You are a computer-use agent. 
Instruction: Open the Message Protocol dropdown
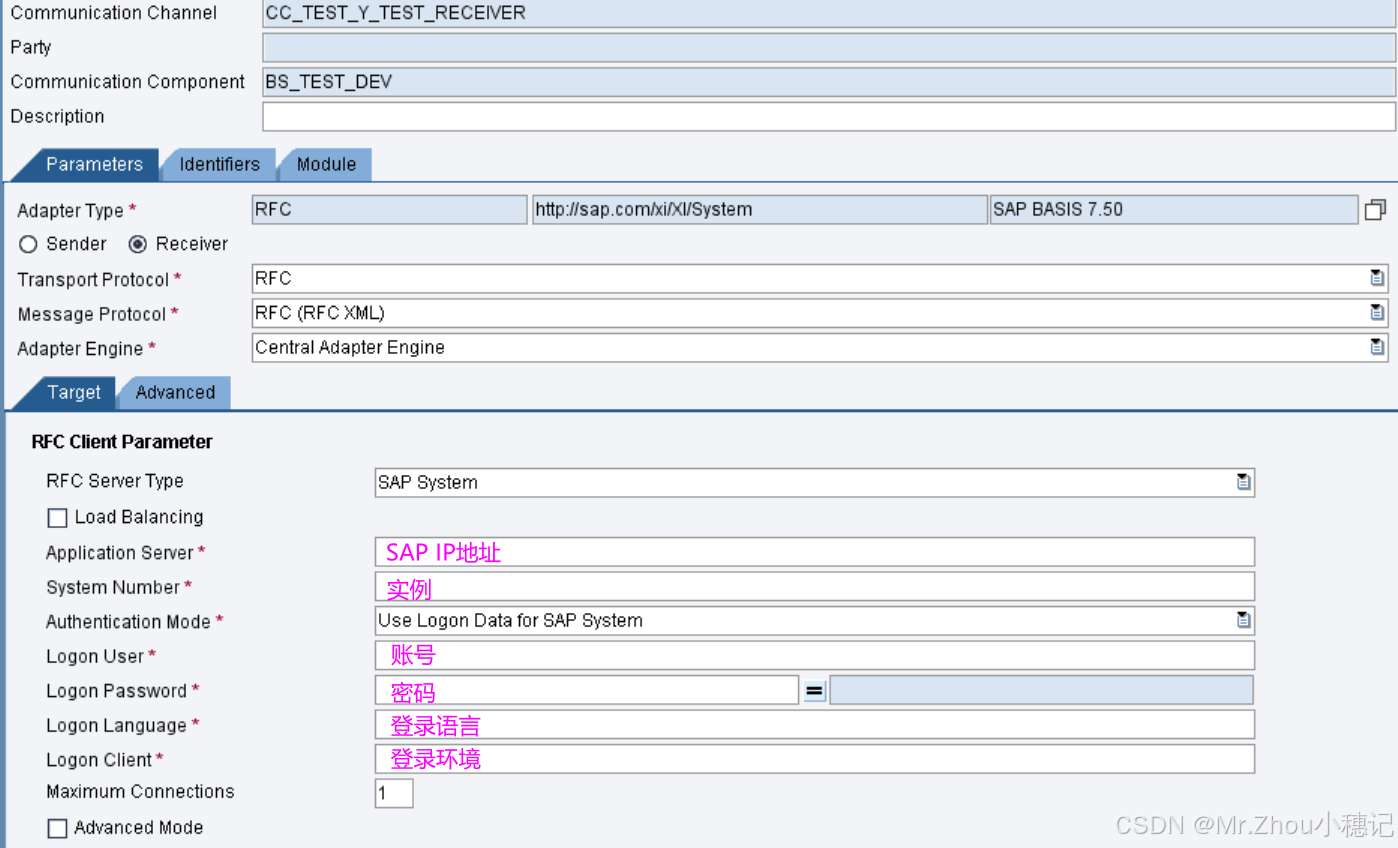point(1376,312)
